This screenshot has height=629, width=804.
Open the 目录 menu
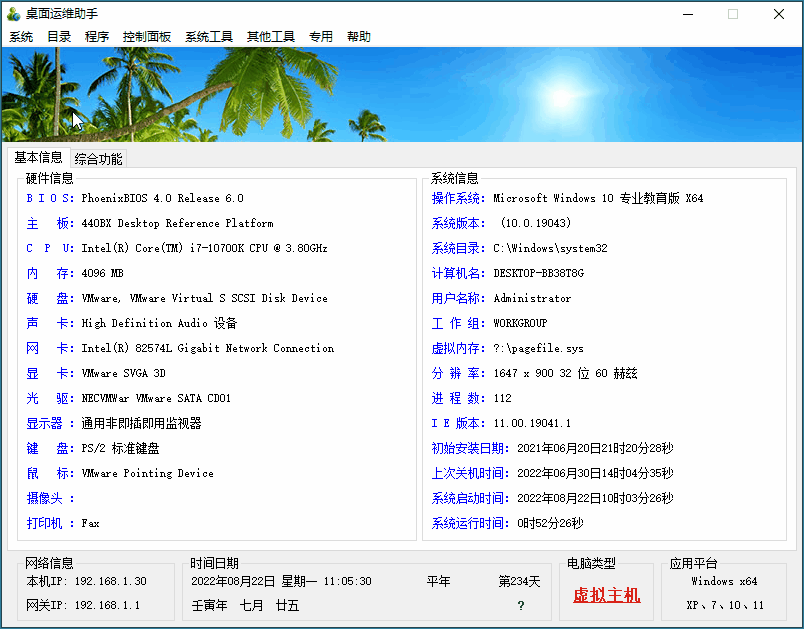pos(58,36)
